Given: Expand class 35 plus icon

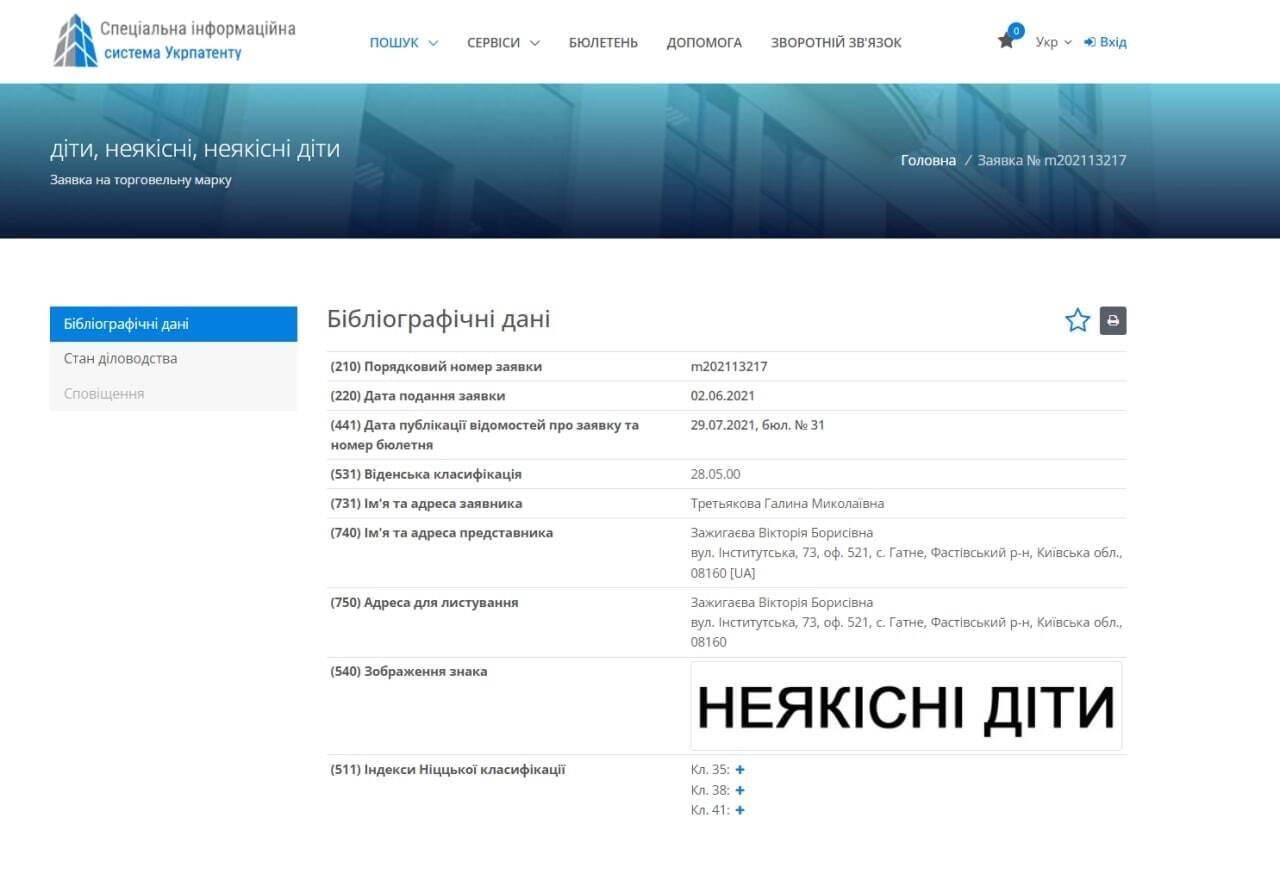Looking at the screenshot, I should (x=740, y=770).
